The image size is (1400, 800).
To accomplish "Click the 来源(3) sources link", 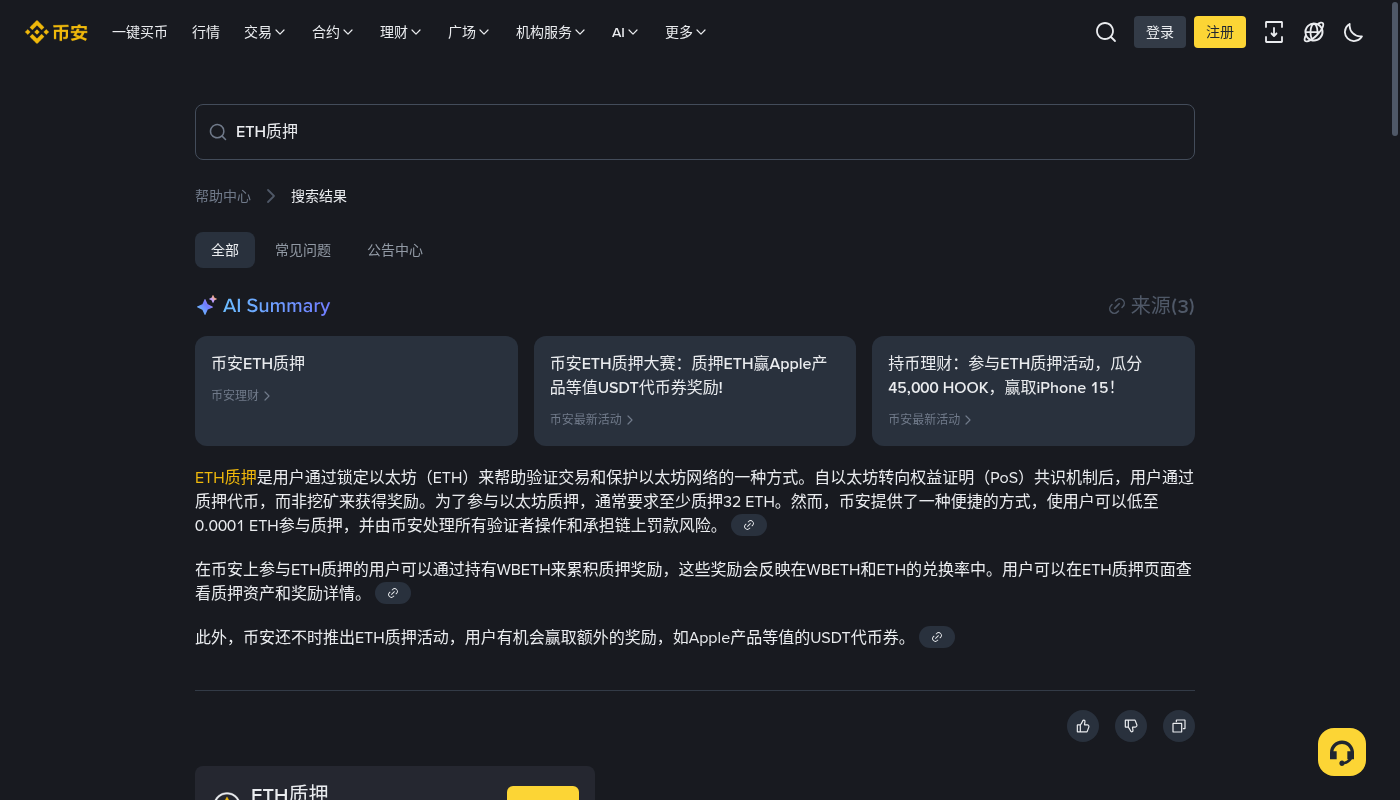I will (x=1152, y=306).
